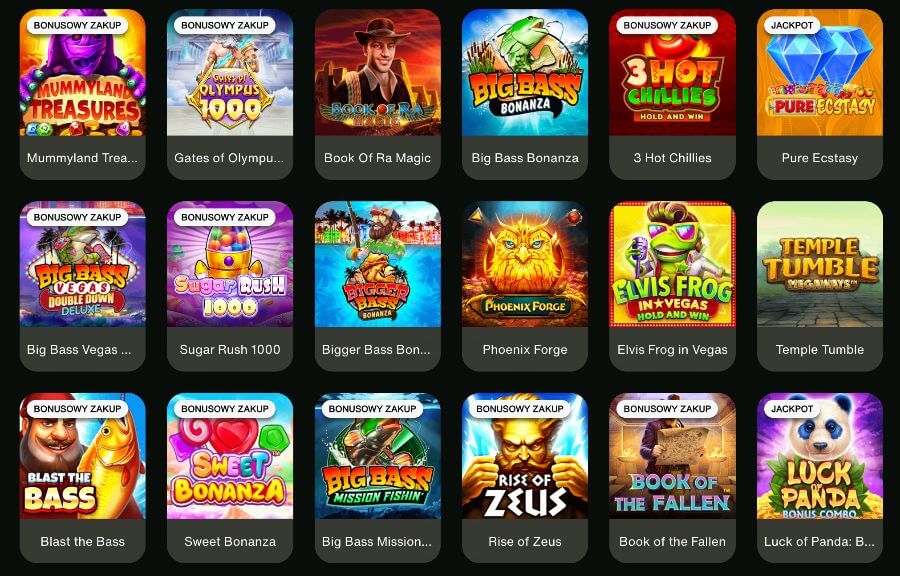Open Bigger Bass Bonanza thumbnail
900x576 pixels.
(378, 286)
